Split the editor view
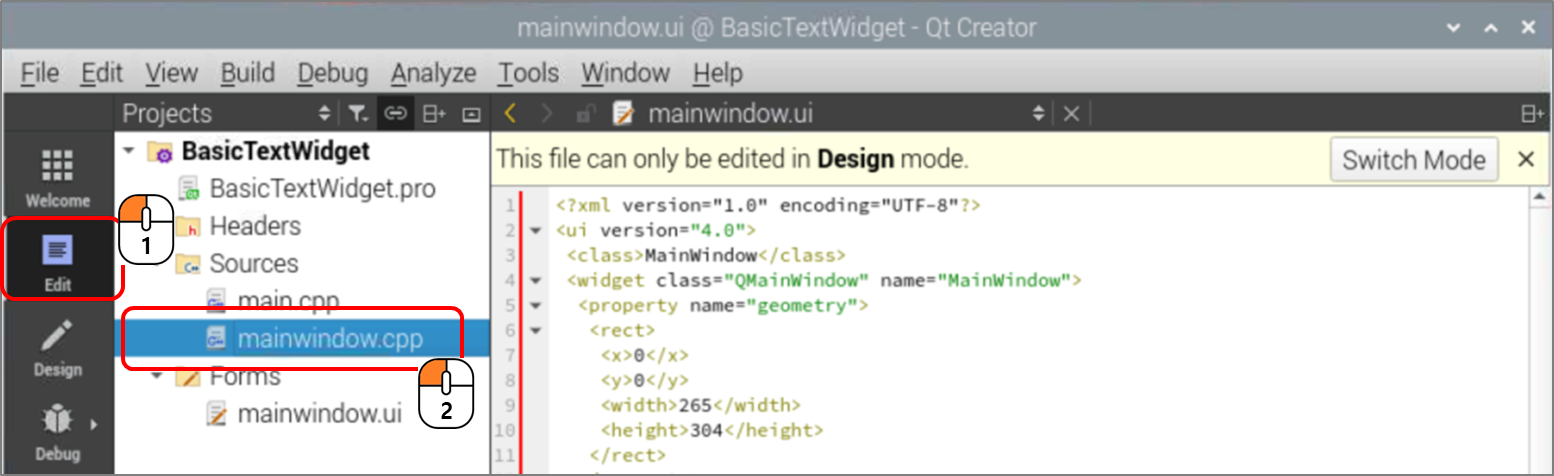This screenshot has width=1554, height=476. [x=1532, y=114]
